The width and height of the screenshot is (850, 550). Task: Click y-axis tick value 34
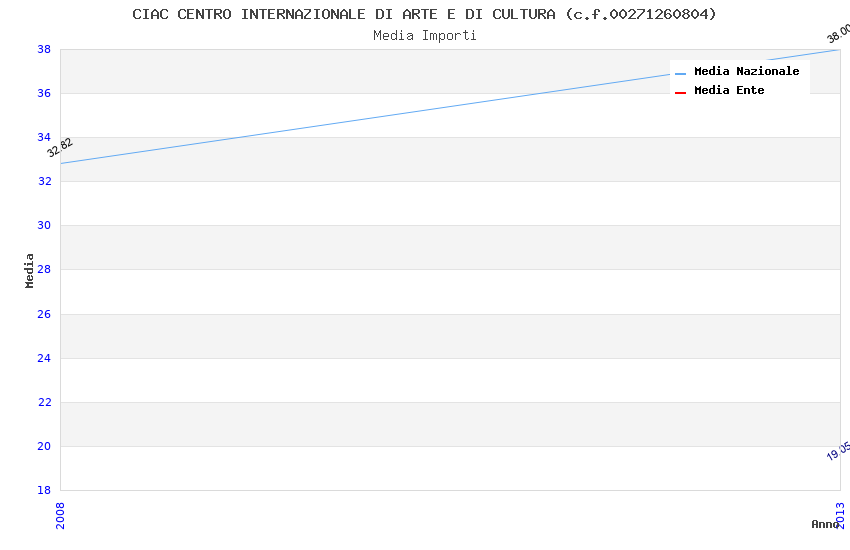tap(44, 137)
